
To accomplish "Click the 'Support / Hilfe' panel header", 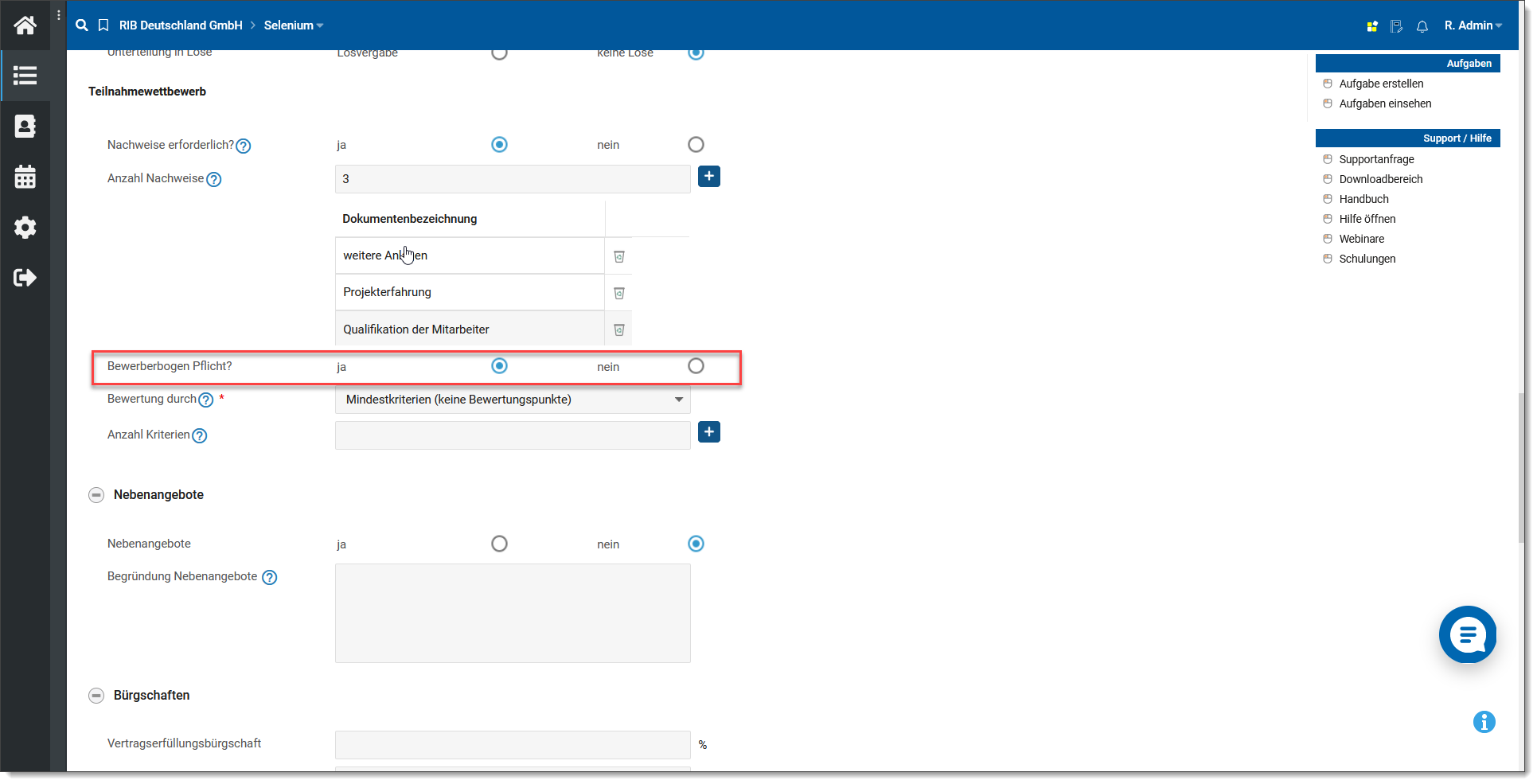I will tap(1407, 138).
